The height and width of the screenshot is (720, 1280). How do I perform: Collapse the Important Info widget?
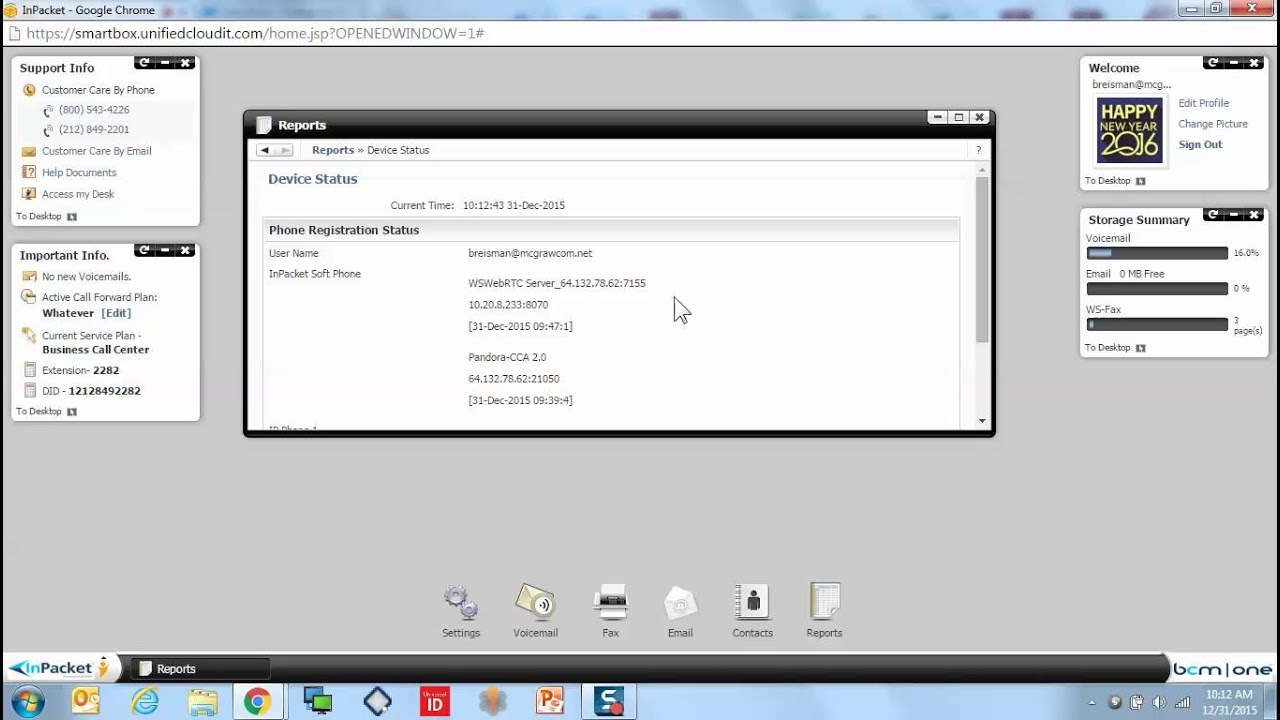point(165,250)
